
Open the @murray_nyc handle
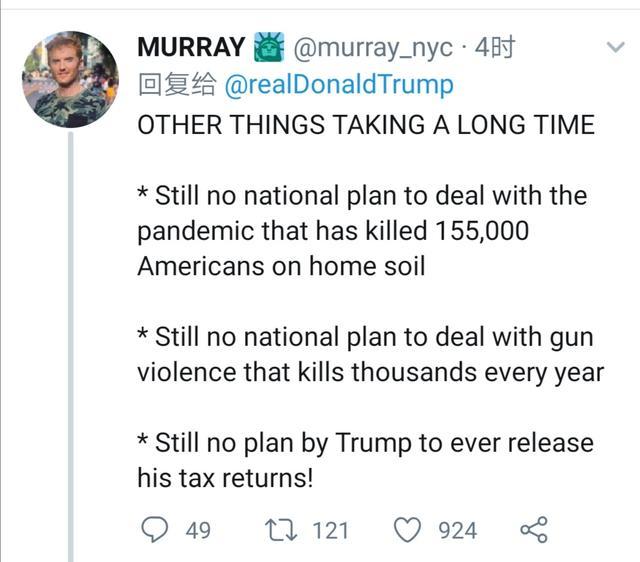(x=371, y=47)
